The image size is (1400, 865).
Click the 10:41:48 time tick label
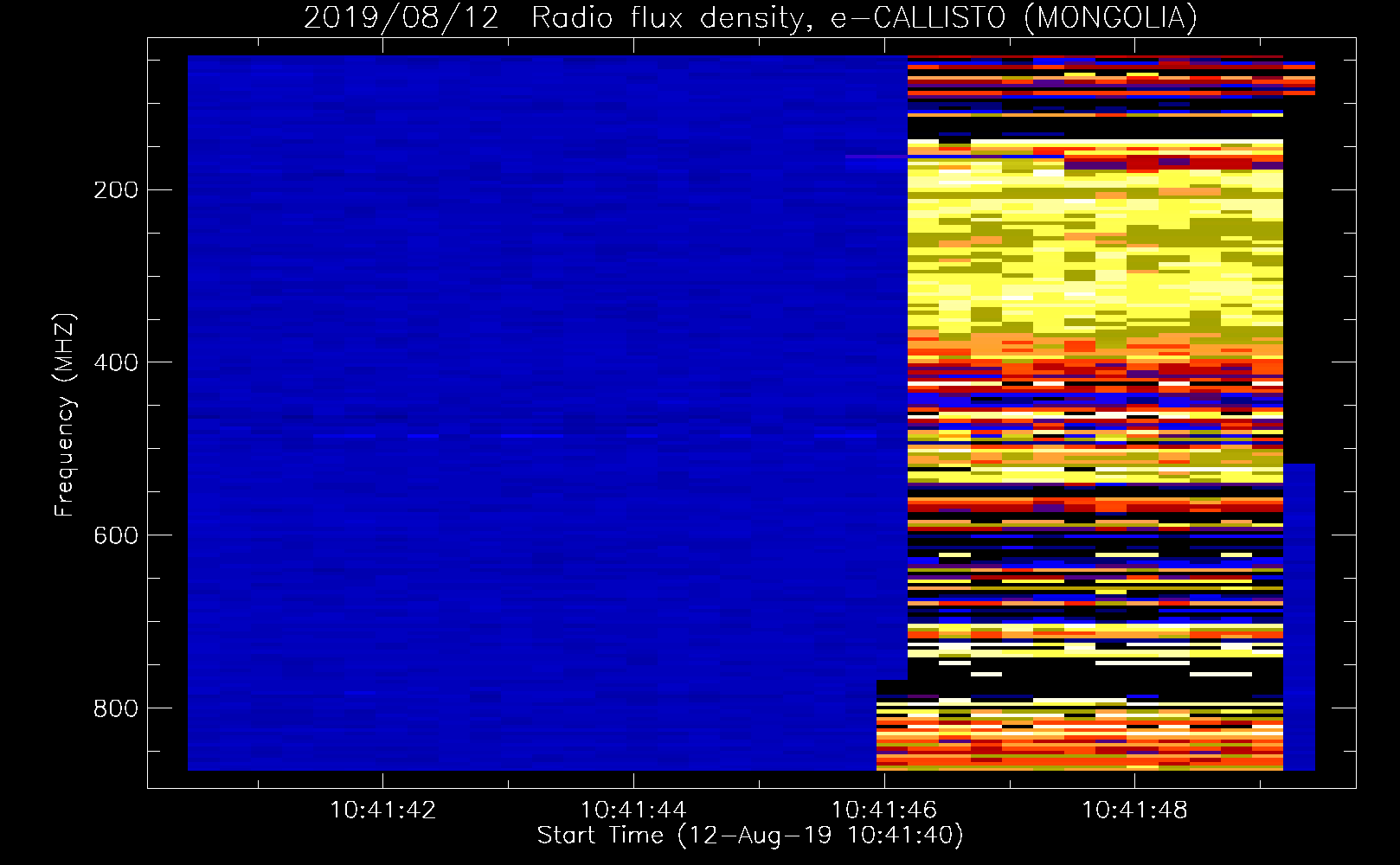tap(1134, 811)
